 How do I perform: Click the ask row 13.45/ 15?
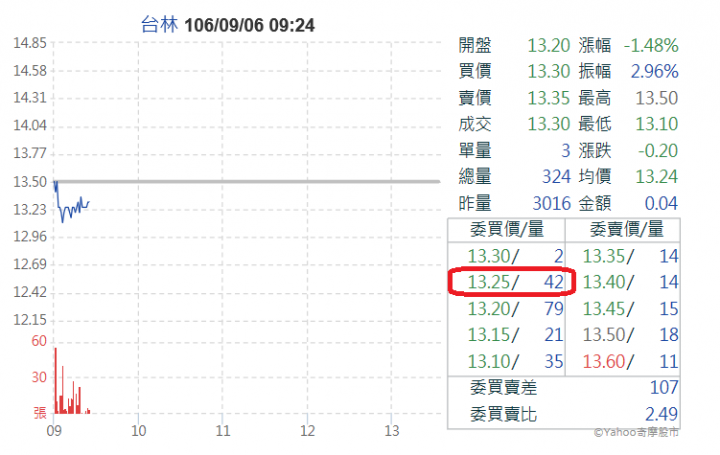[630, 309]
